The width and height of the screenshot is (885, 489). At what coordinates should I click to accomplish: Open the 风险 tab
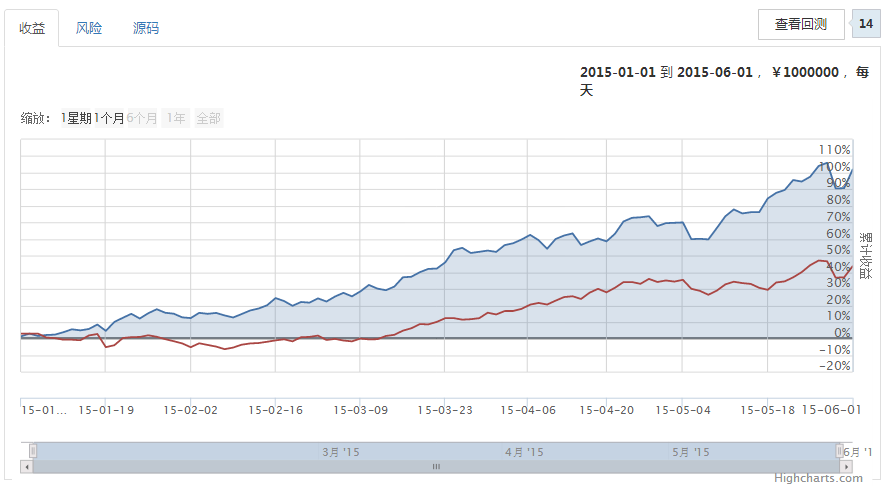click(89, 28)
